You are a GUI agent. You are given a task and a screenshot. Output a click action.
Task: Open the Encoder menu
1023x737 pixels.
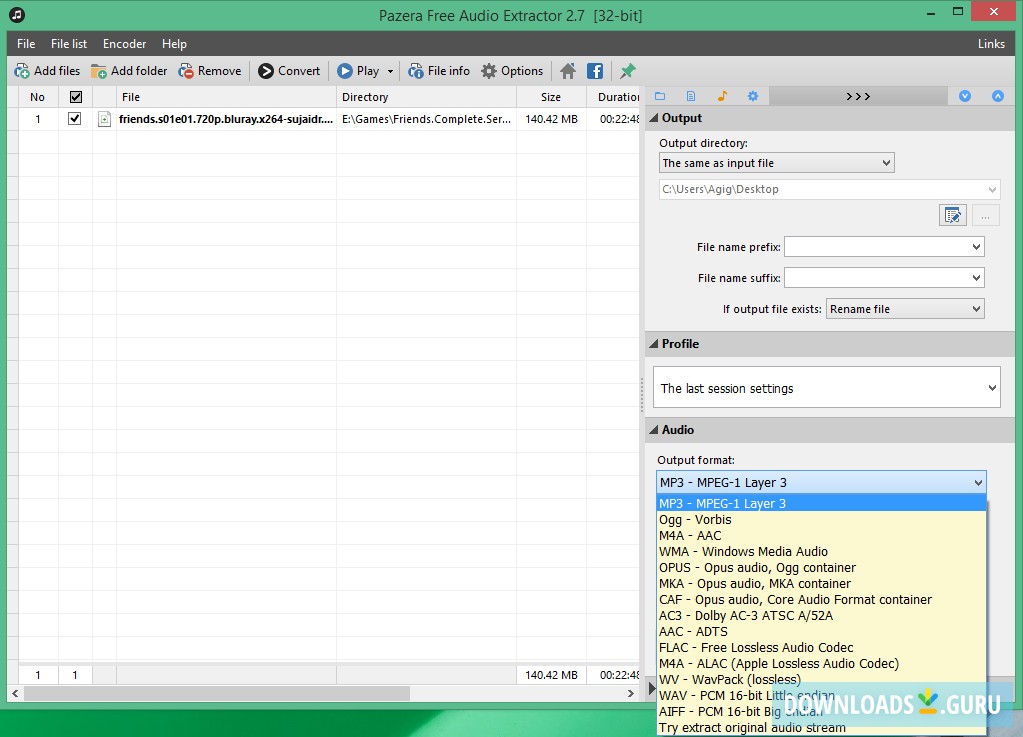pos(124,44)
